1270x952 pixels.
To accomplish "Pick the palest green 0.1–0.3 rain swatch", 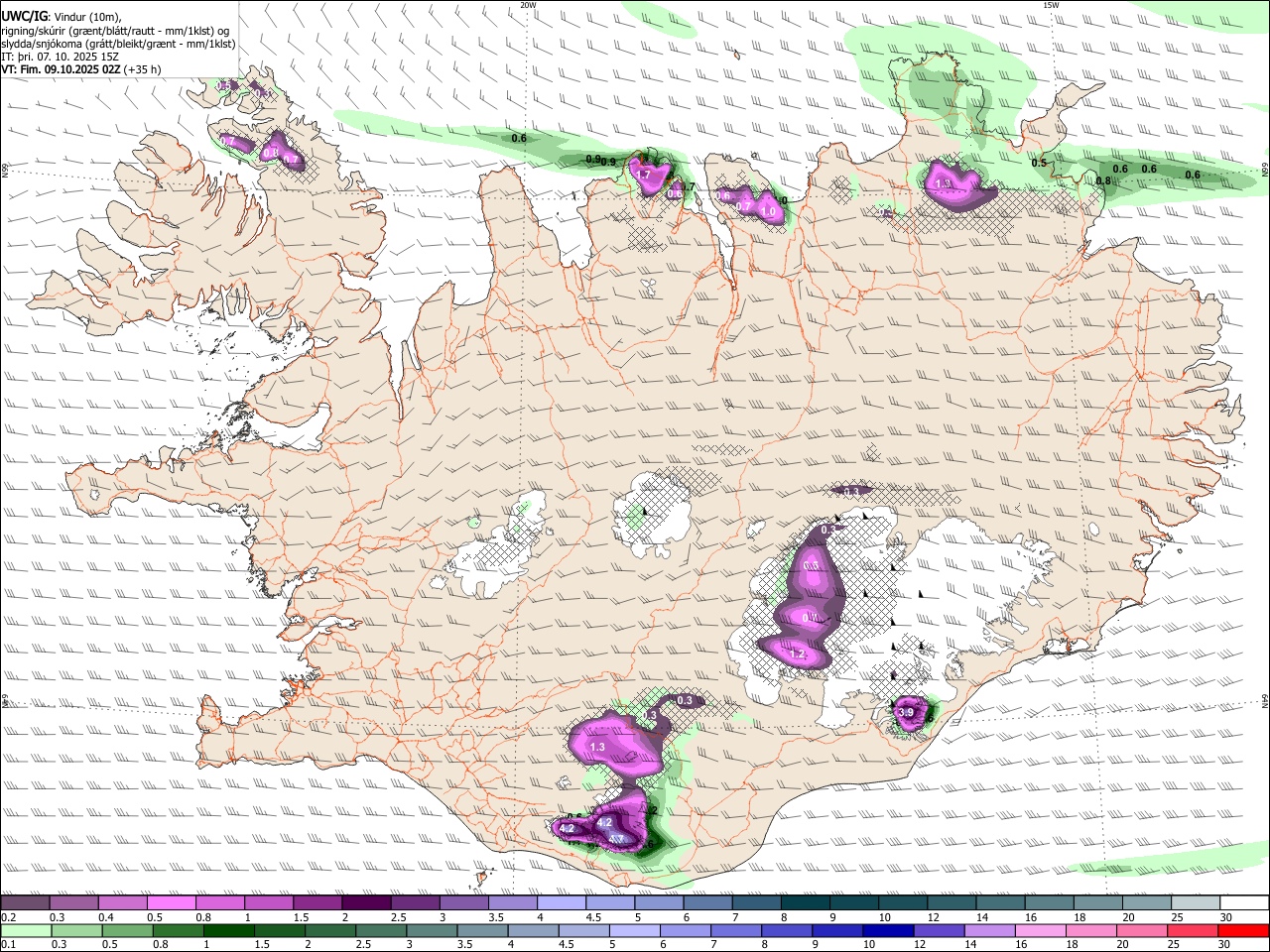I will (26, 930).
